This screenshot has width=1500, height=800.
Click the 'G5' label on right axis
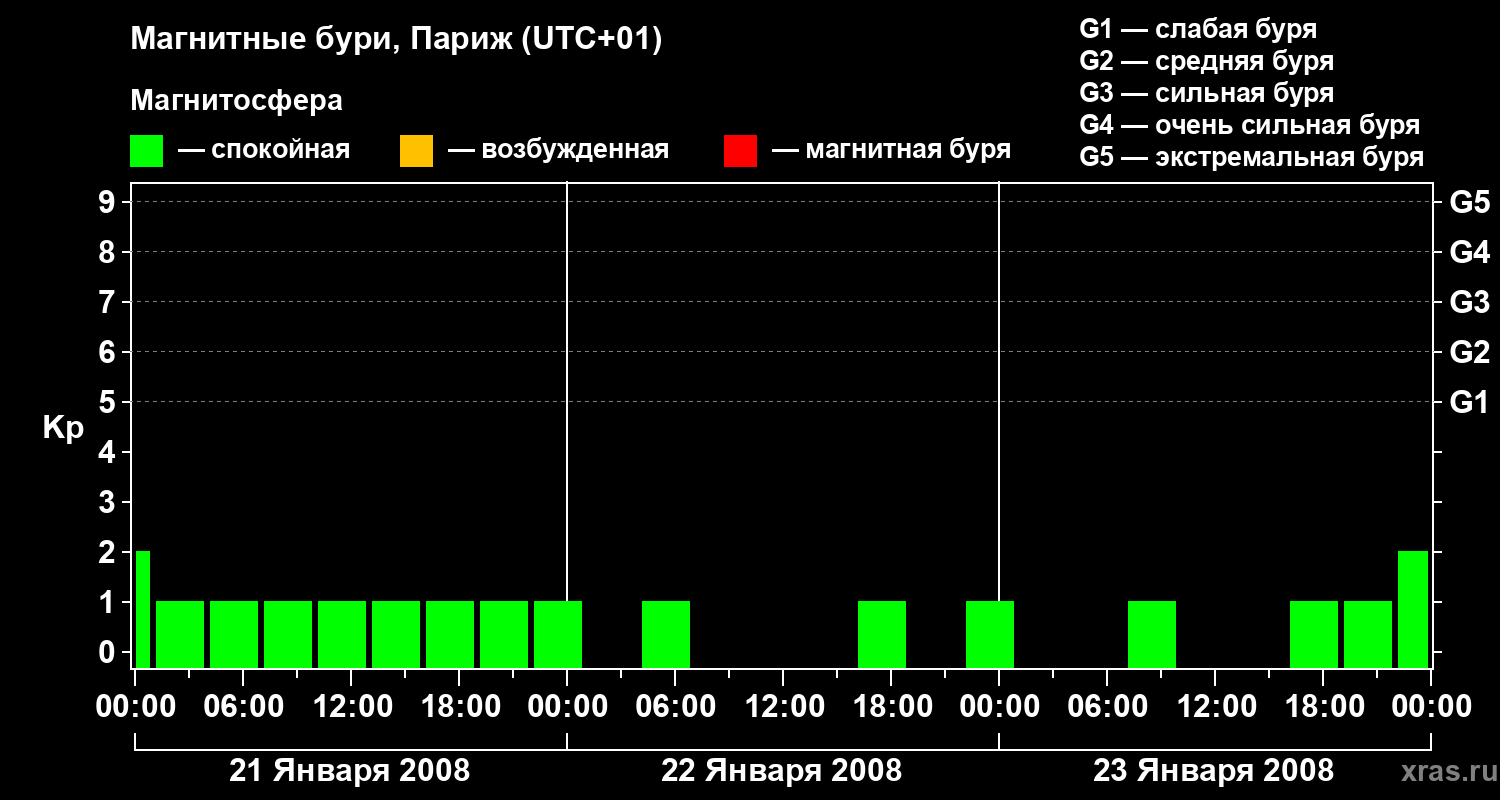click(x=1469, y=202)
